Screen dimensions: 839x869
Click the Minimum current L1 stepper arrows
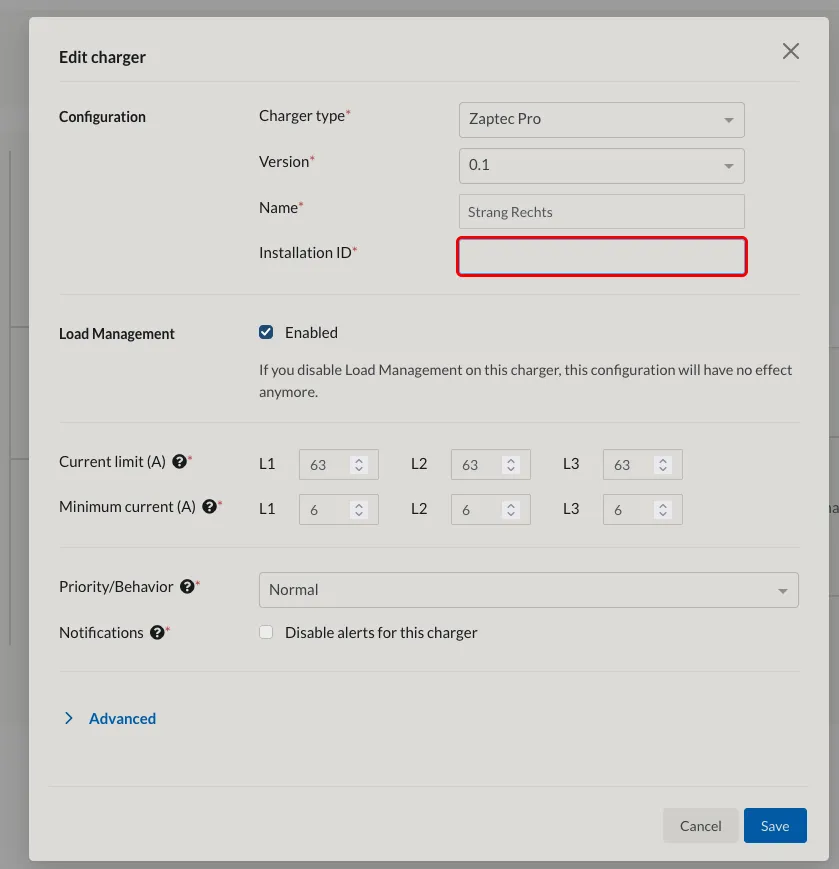359,509
